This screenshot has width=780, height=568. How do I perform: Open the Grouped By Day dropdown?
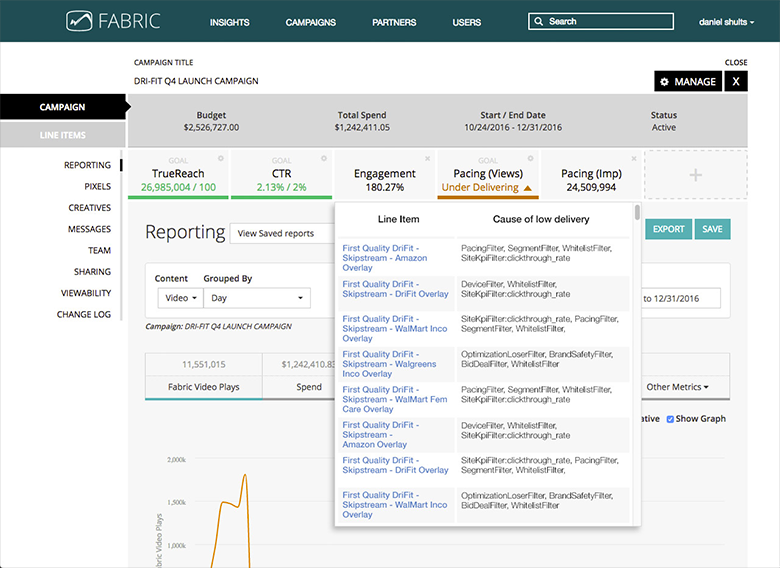coord(257,298)
